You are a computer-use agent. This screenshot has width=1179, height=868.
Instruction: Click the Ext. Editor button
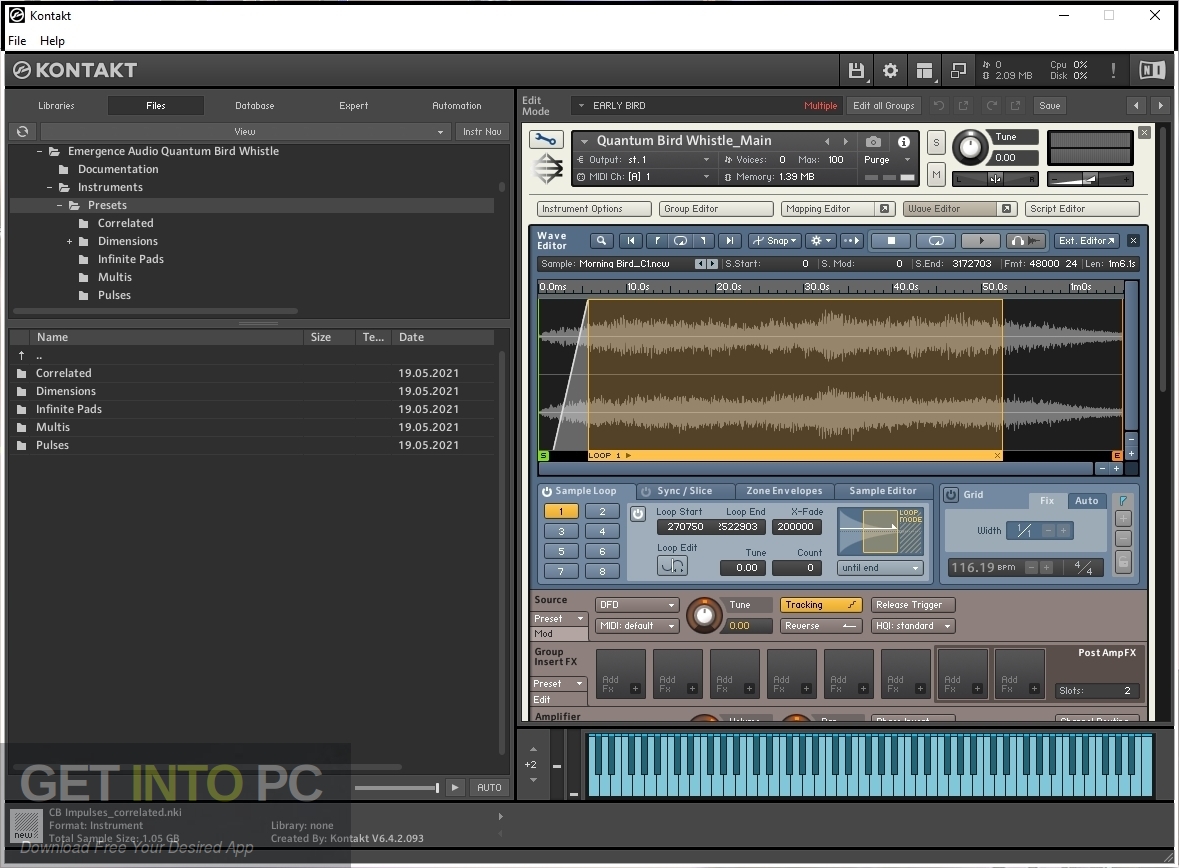1087,241
